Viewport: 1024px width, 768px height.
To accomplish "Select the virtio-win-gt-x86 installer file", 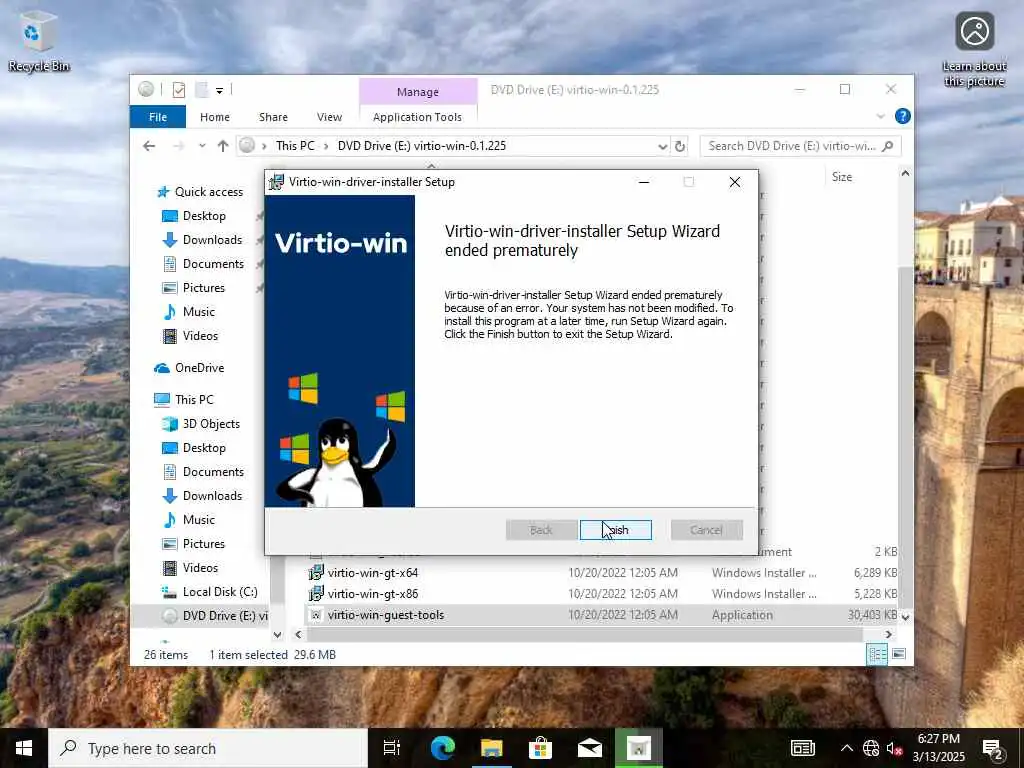I will pos(373,594).
